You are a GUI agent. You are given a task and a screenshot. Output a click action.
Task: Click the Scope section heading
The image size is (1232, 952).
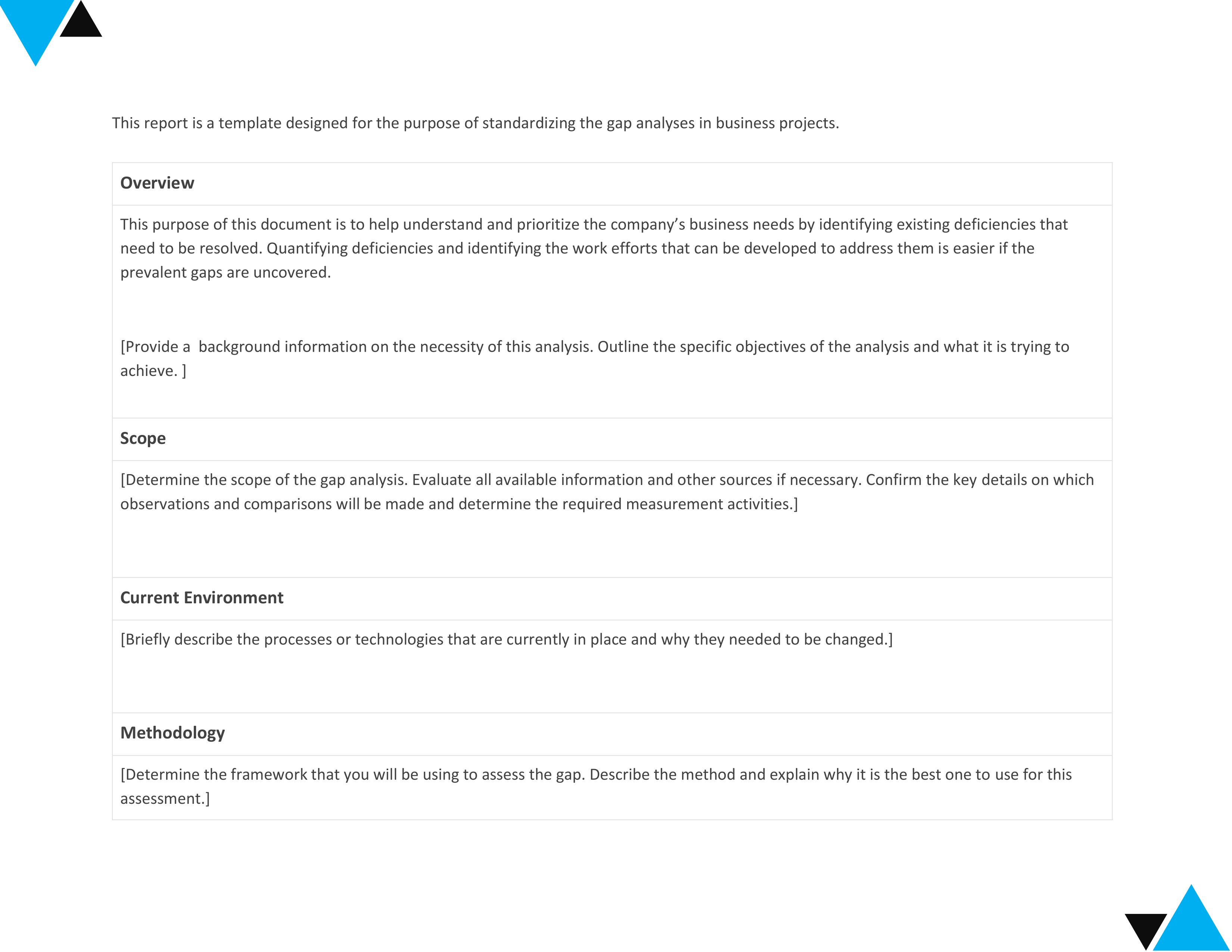click(143, 439)
